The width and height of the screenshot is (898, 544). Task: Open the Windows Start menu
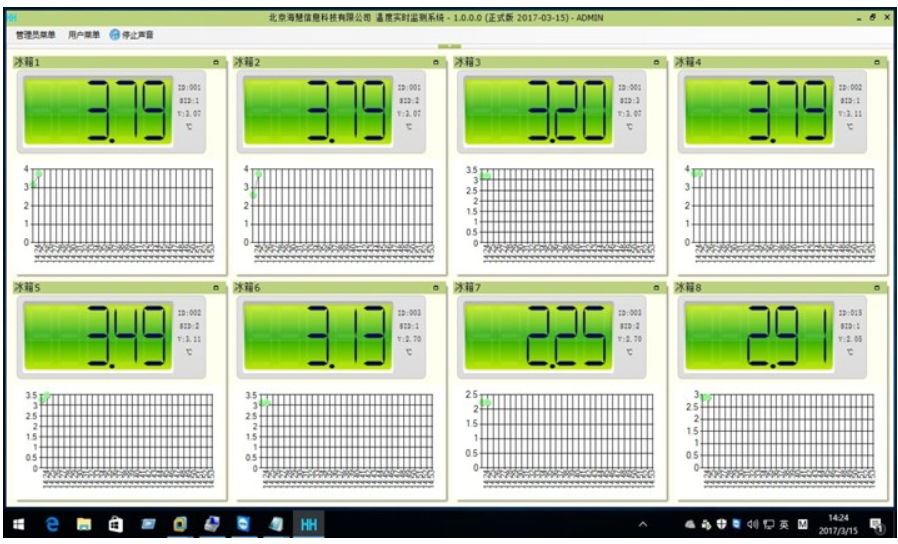coord(18,524)
